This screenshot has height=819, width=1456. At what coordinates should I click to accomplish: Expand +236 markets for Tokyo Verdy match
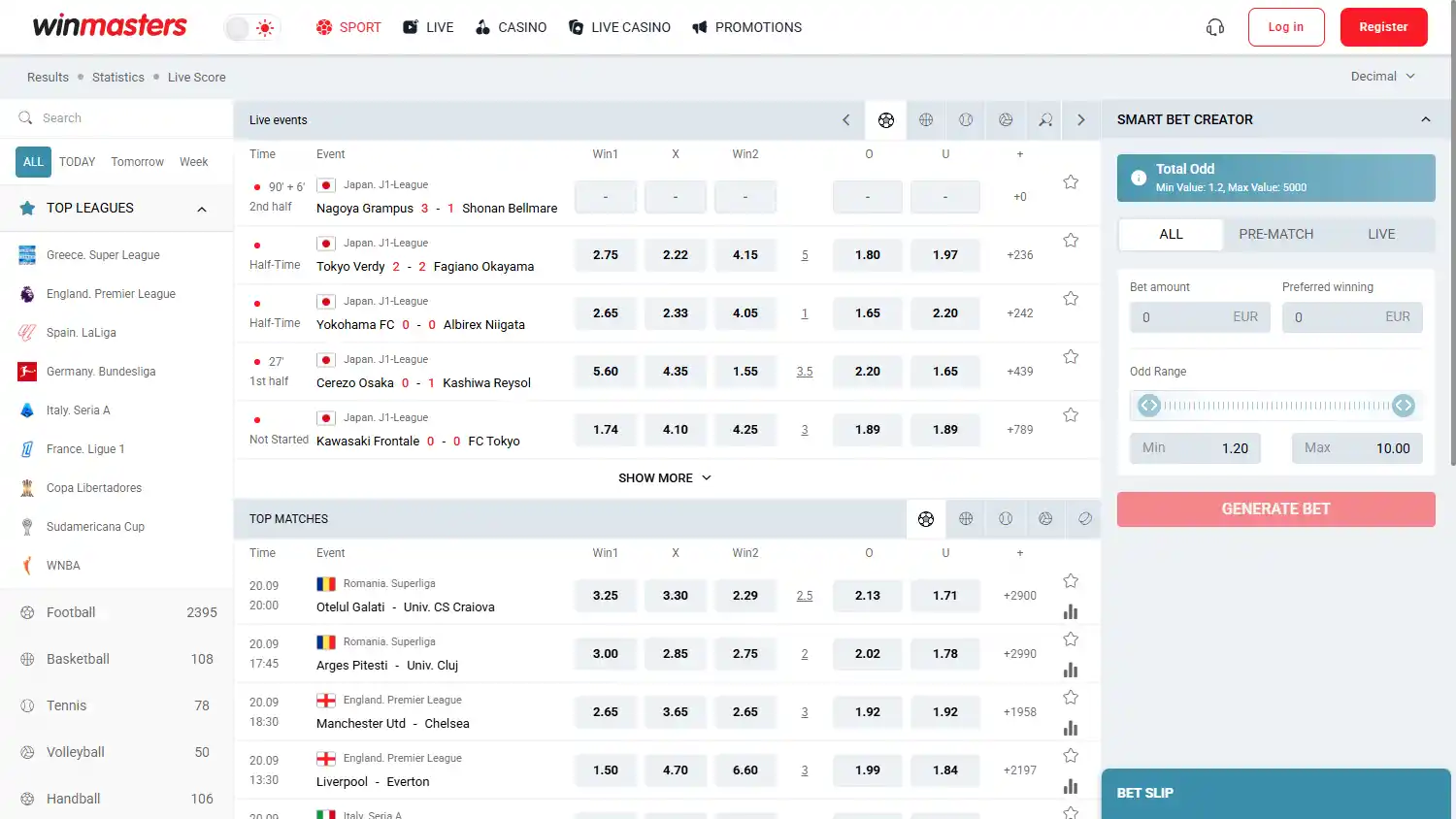click(1020, 255)
